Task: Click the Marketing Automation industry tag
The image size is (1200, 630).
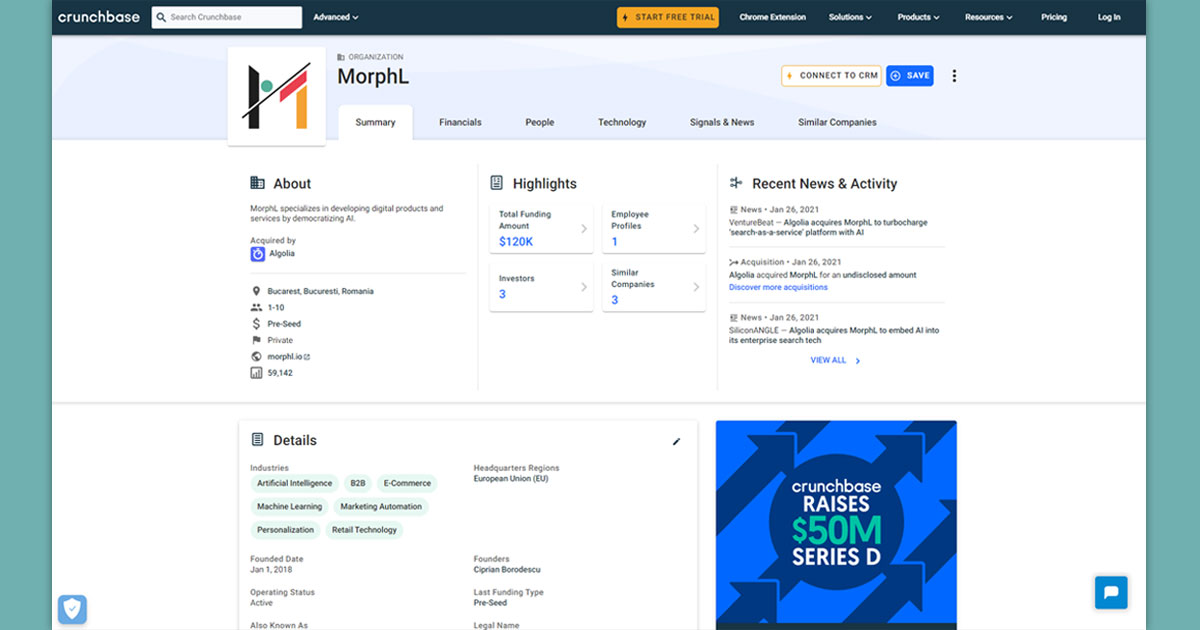Action: click(381, 507)
